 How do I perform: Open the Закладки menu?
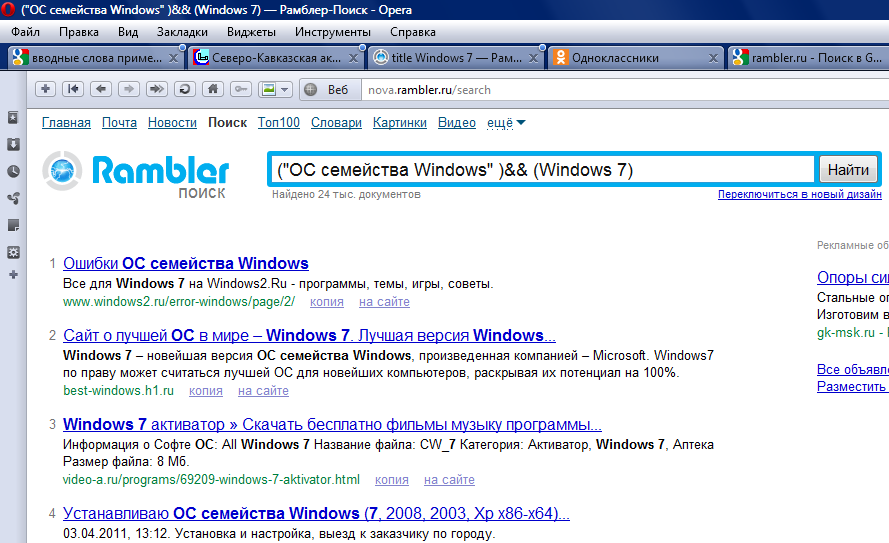[182, 32]
